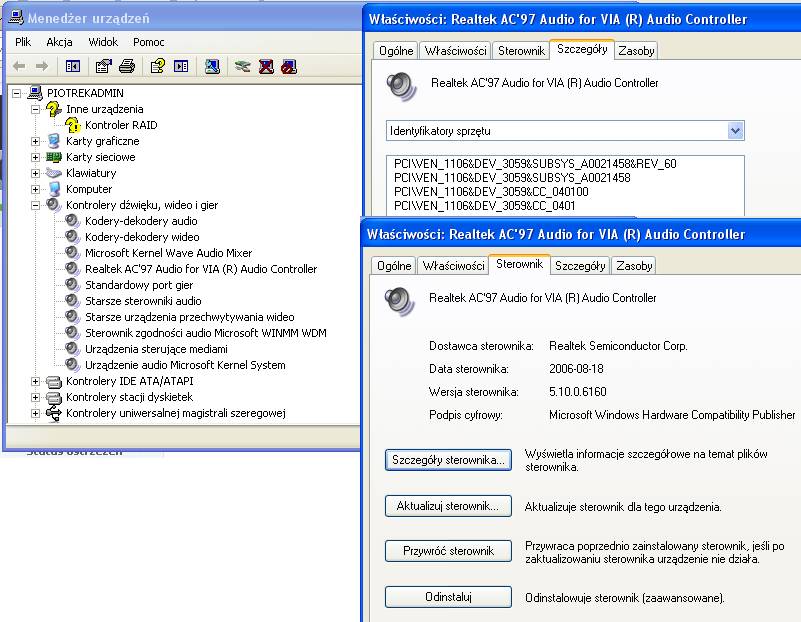Collapse the Inne urządzenia branch
This screenshot has width=801, height=622.
tap(35, 109)
